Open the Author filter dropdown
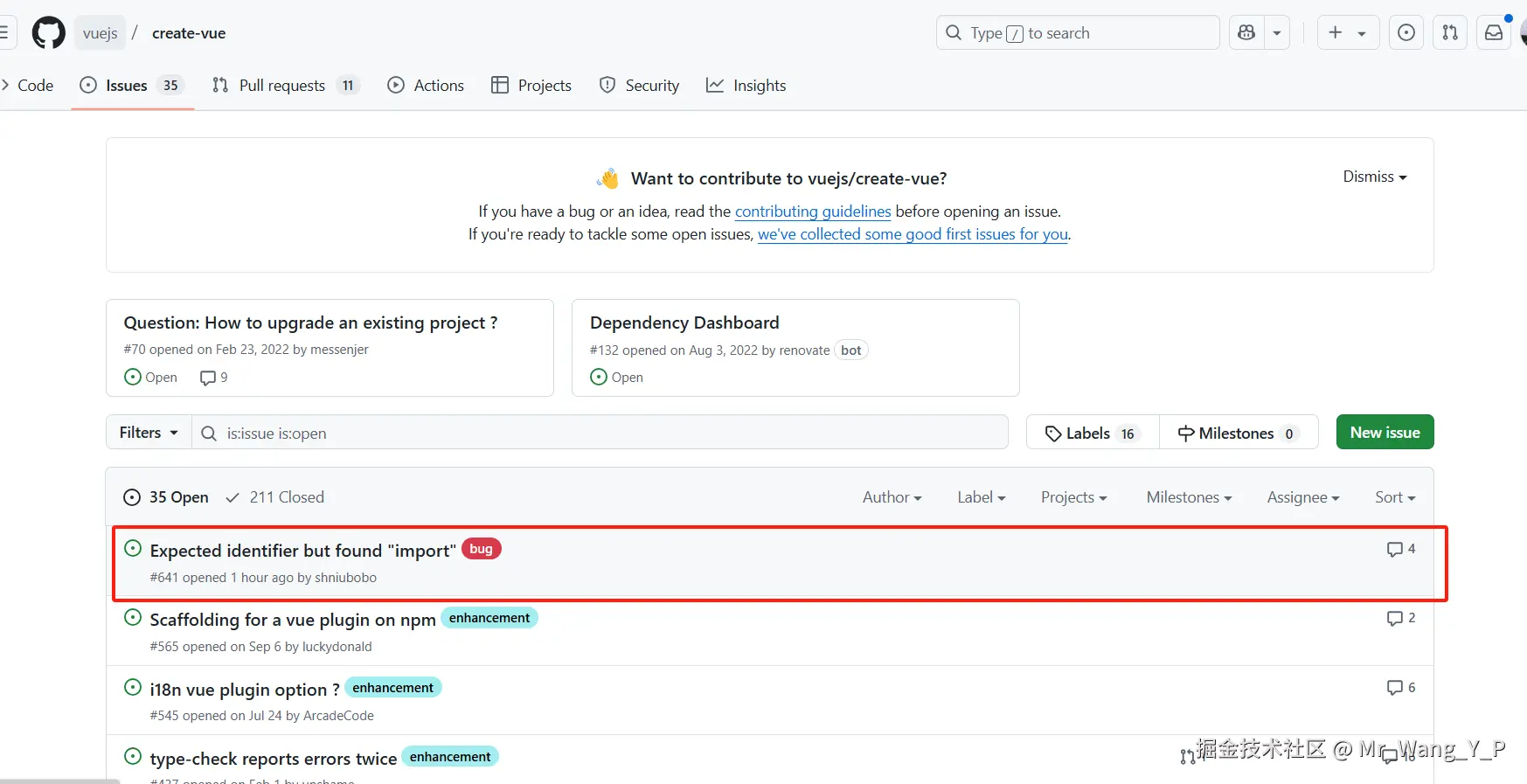The image size is (1527, 784). tap(892, 497)
